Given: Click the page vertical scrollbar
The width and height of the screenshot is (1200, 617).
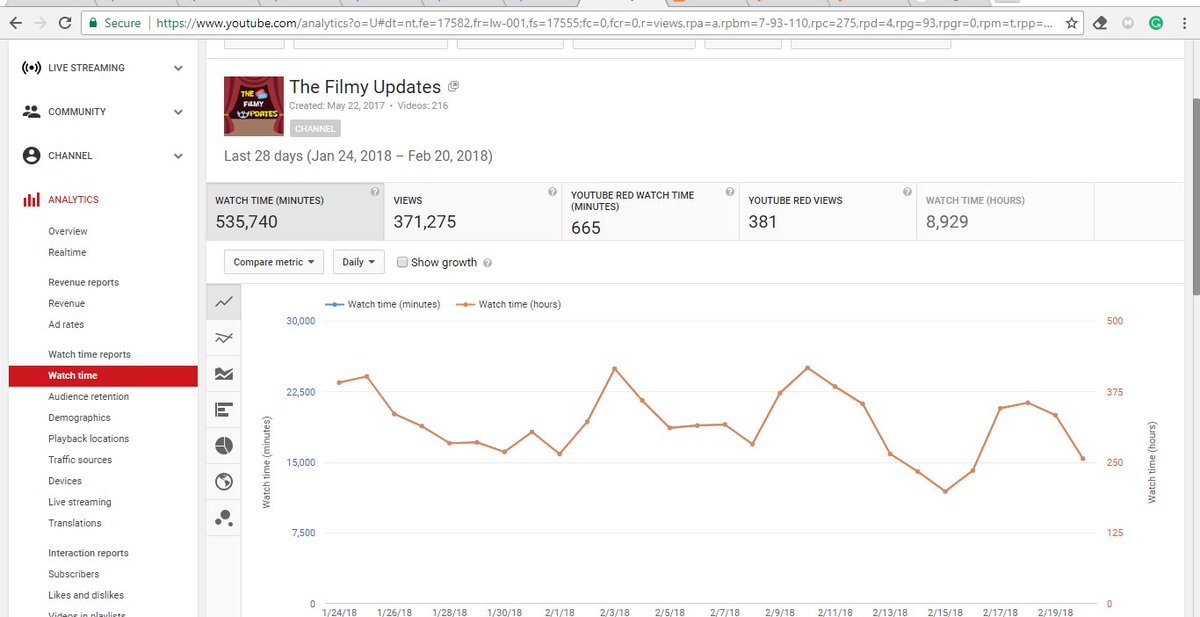Looking at the screenshot, I should pos(1194,196).
